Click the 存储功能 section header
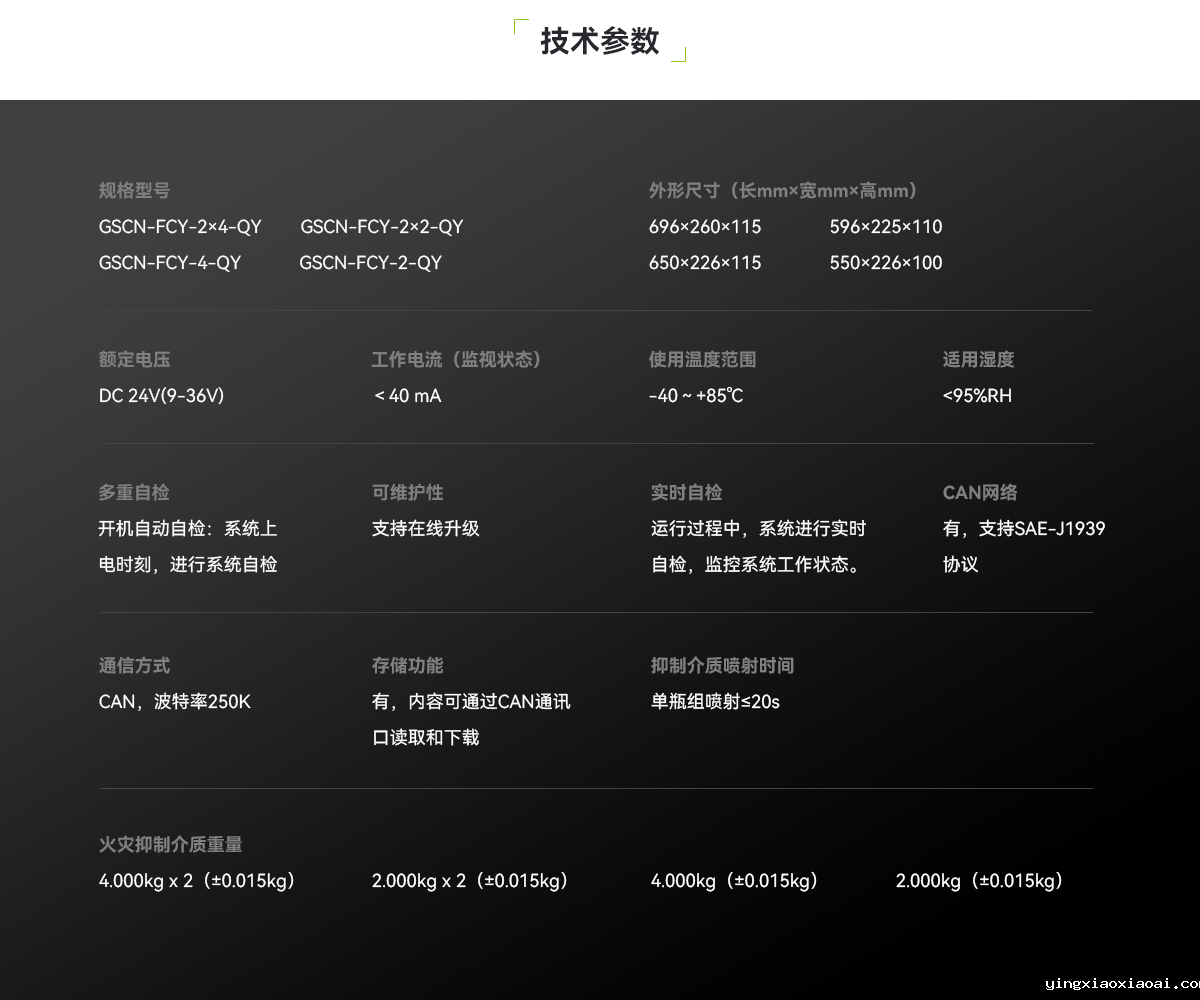The height and width of the screenshot is (1000, 1200). [x=407, y=665]
